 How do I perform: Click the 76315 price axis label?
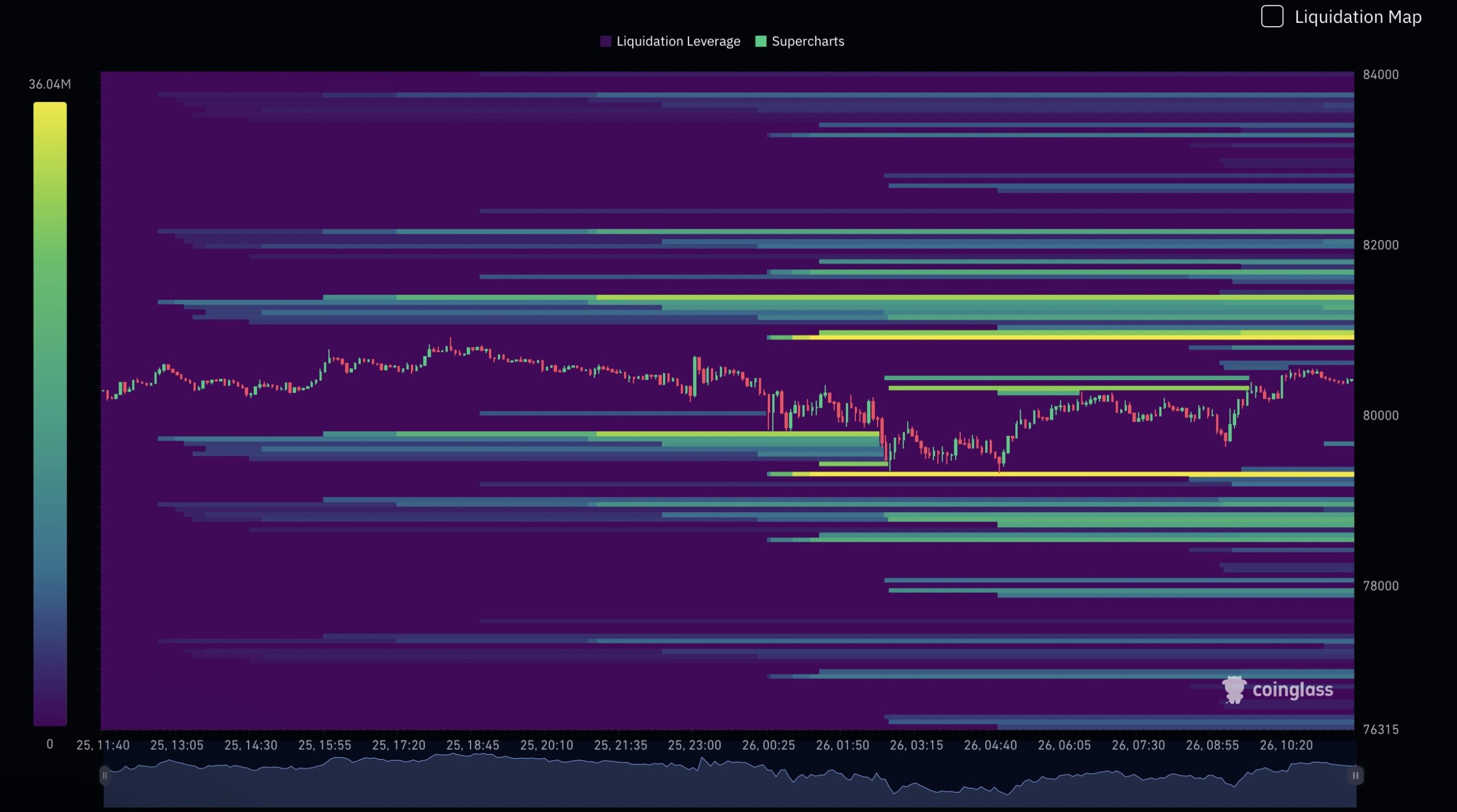[x=1380, y=729]
